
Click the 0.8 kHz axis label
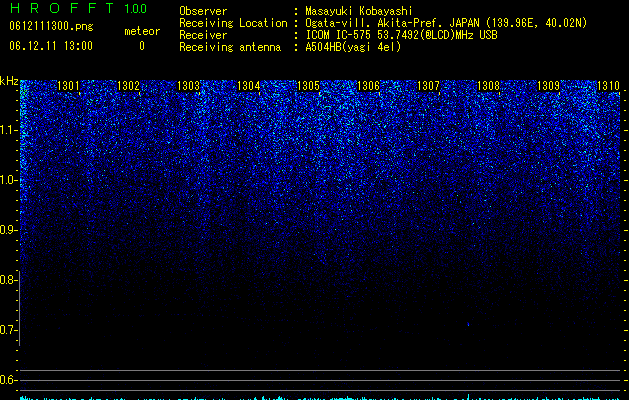[x=8, y=280]
